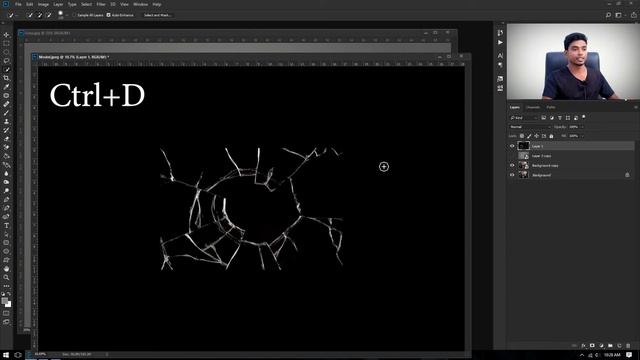This screenshot has width=640, height=360.
Task: Toggle the Auto-Enhance checkbox
Action: [x=109, y=15]
